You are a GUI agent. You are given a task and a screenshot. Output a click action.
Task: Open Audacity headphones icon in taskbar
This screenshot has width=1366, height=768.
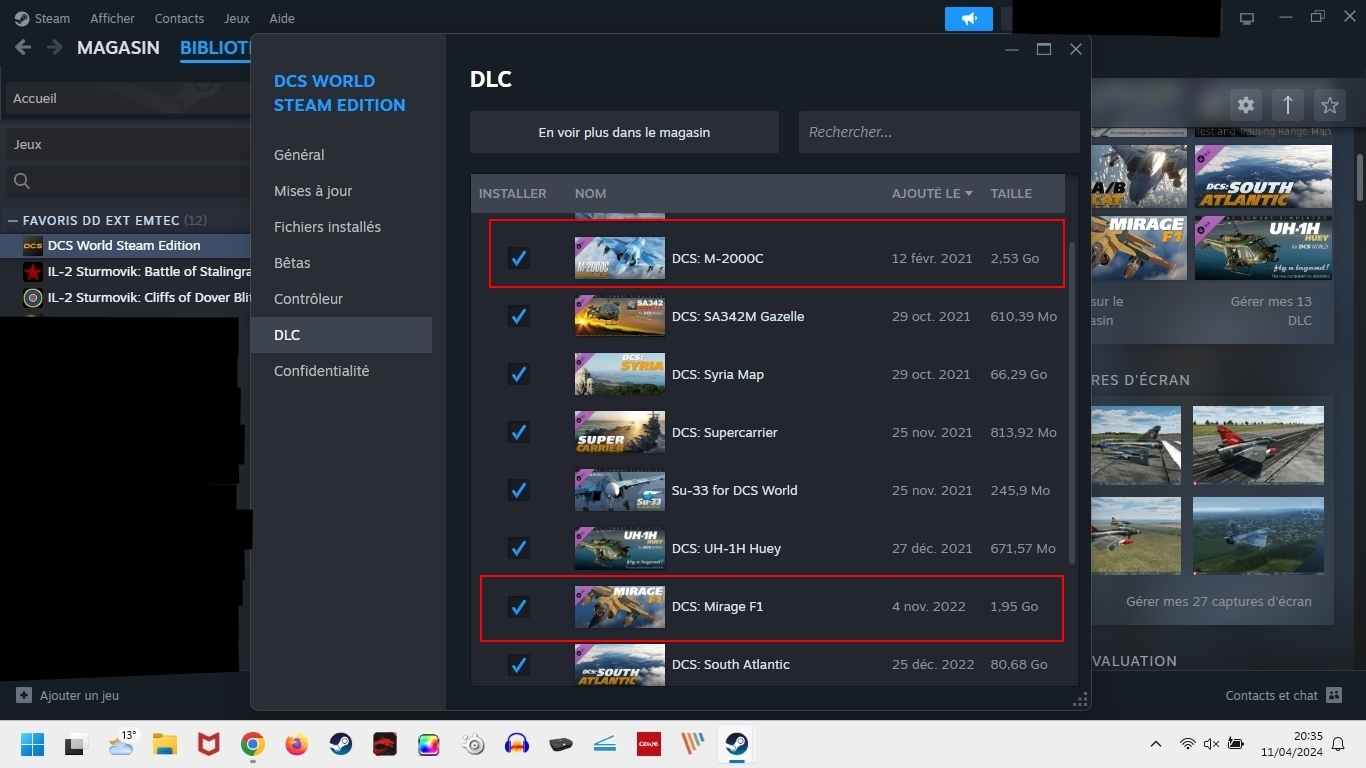click(516, 744)
